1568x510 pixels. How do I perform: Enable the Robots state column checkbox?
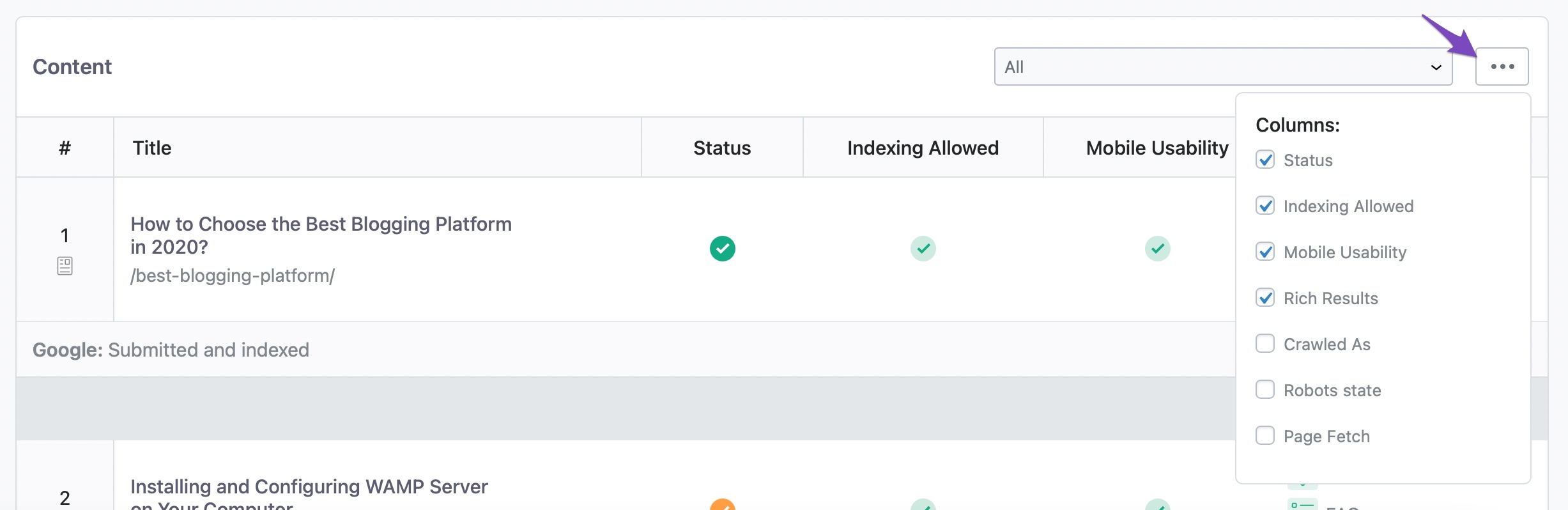tap(1264, 390)
